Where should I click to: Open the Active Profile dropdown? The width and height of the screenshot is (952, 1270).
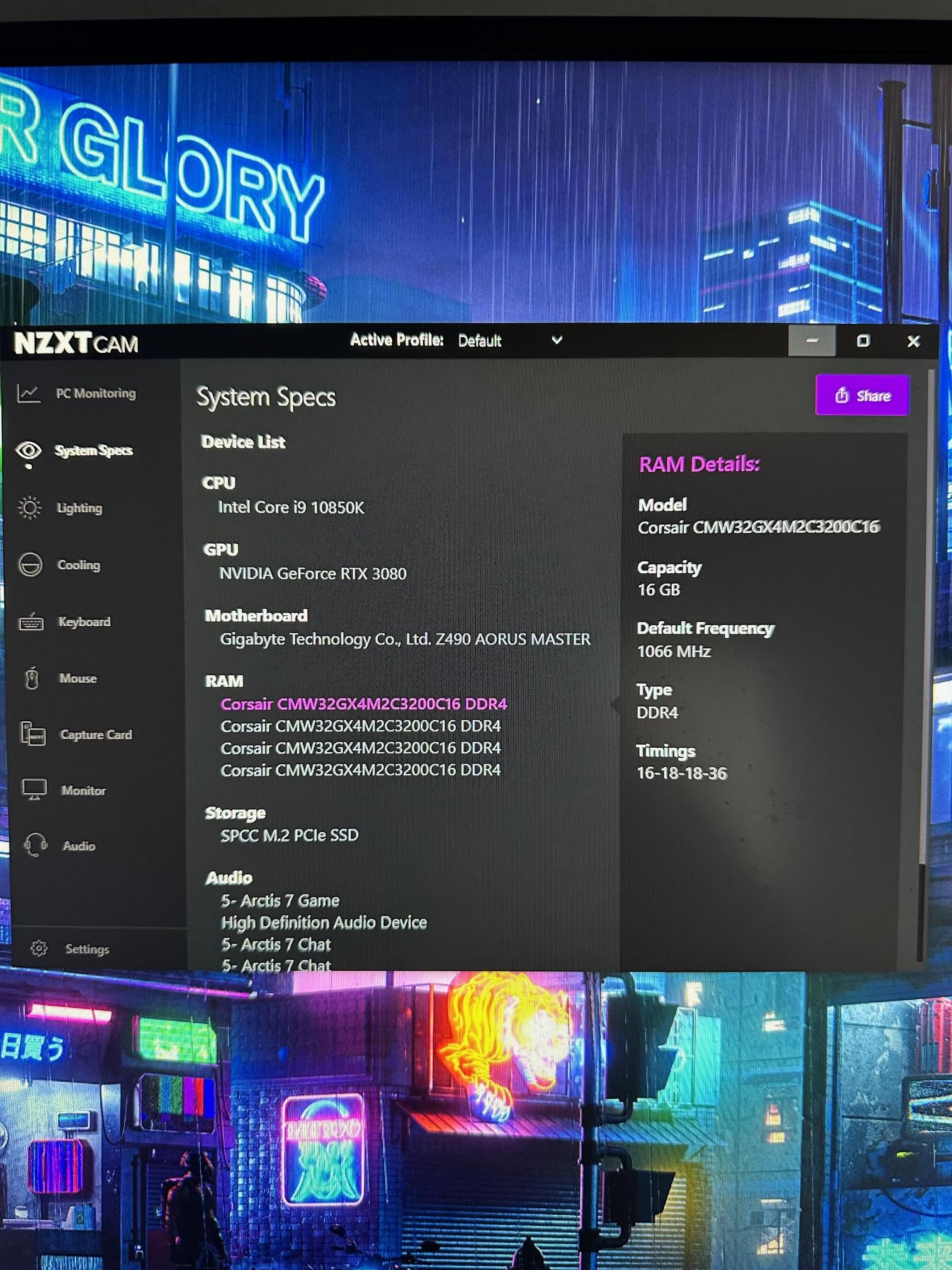pos(509,341)
